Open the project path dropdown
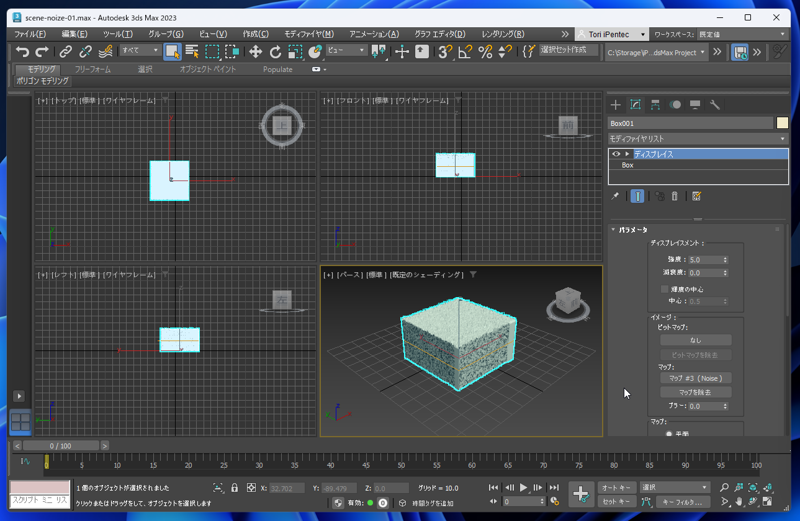Image resolution: width=800 pixels, height=521 pixels. [x=656, y=53]
